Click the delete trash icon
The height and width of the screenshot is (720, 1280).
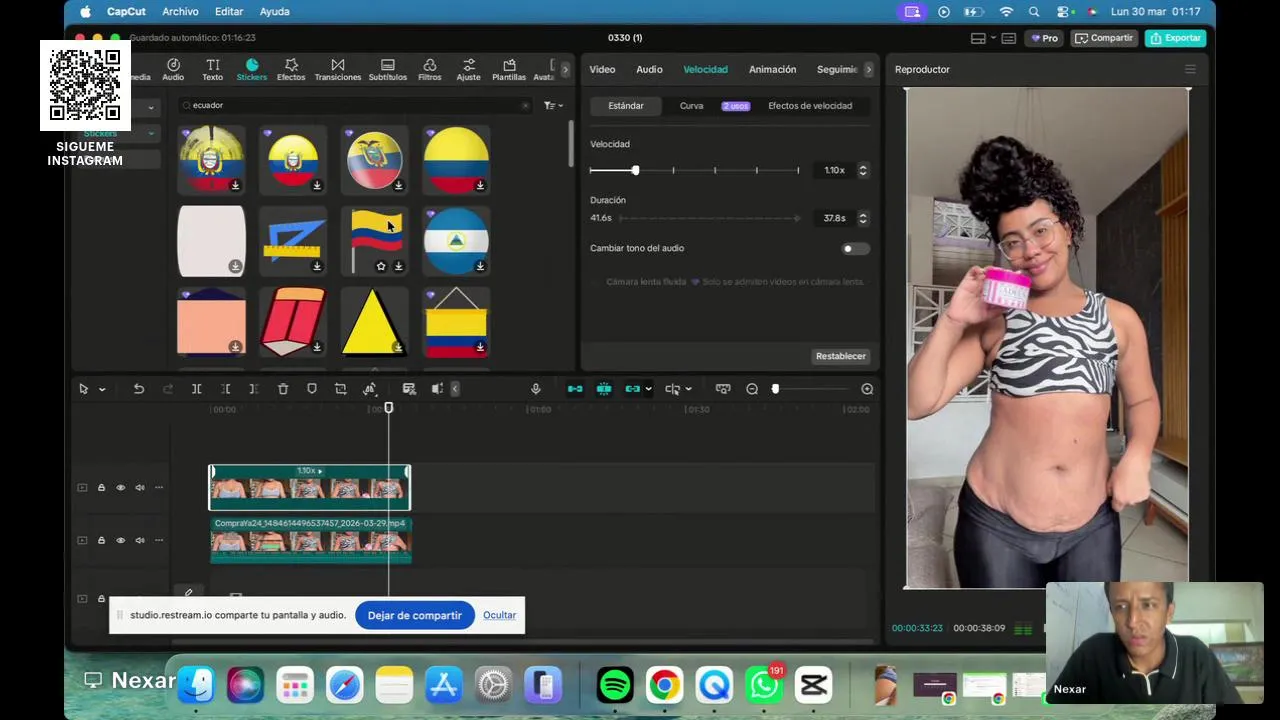pyautogui.click(x=283, y=389)
